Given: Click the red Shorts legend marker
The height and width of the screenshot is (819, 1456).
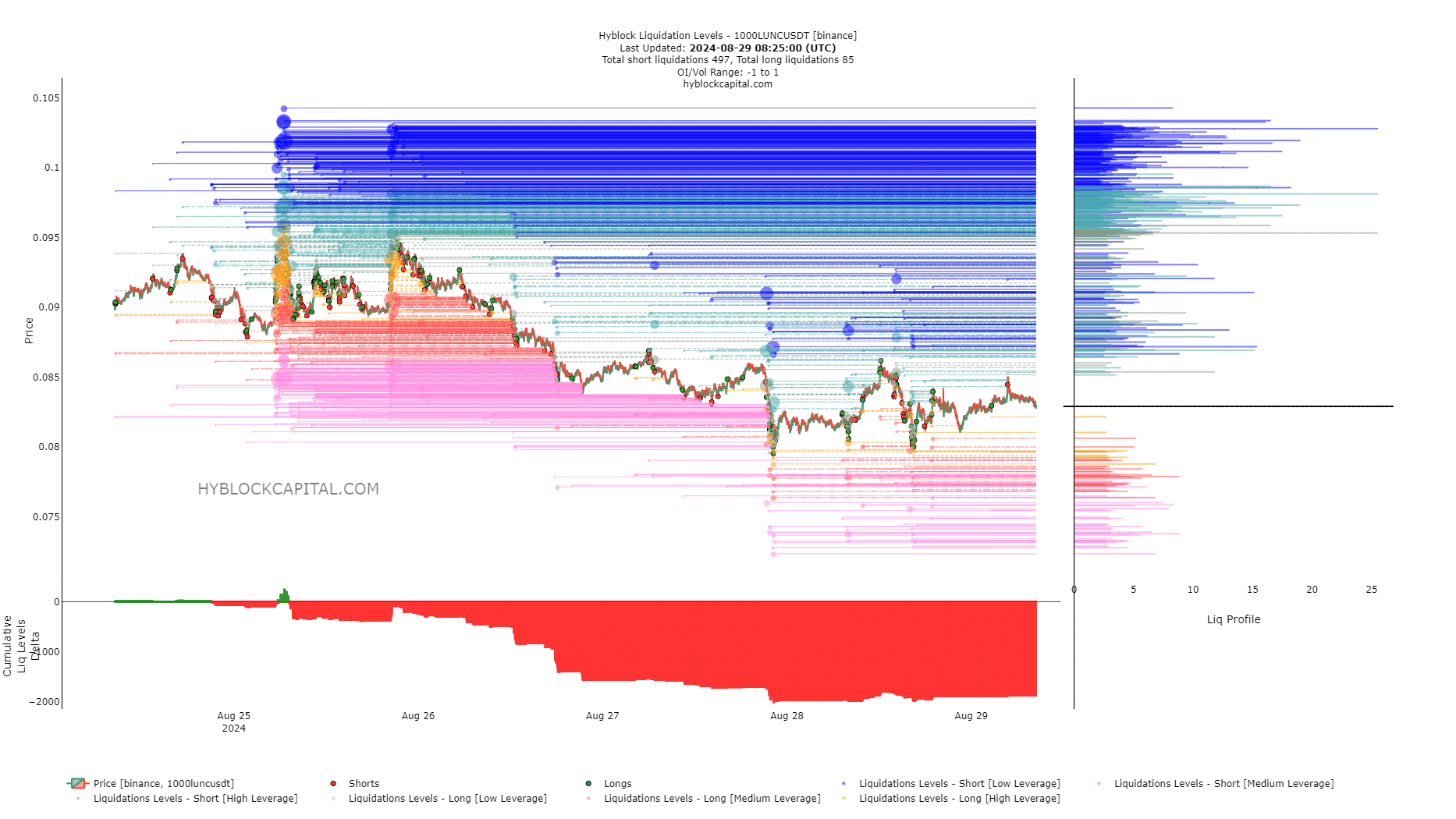Looking at the screenshot, I should (x=333, y=783).
